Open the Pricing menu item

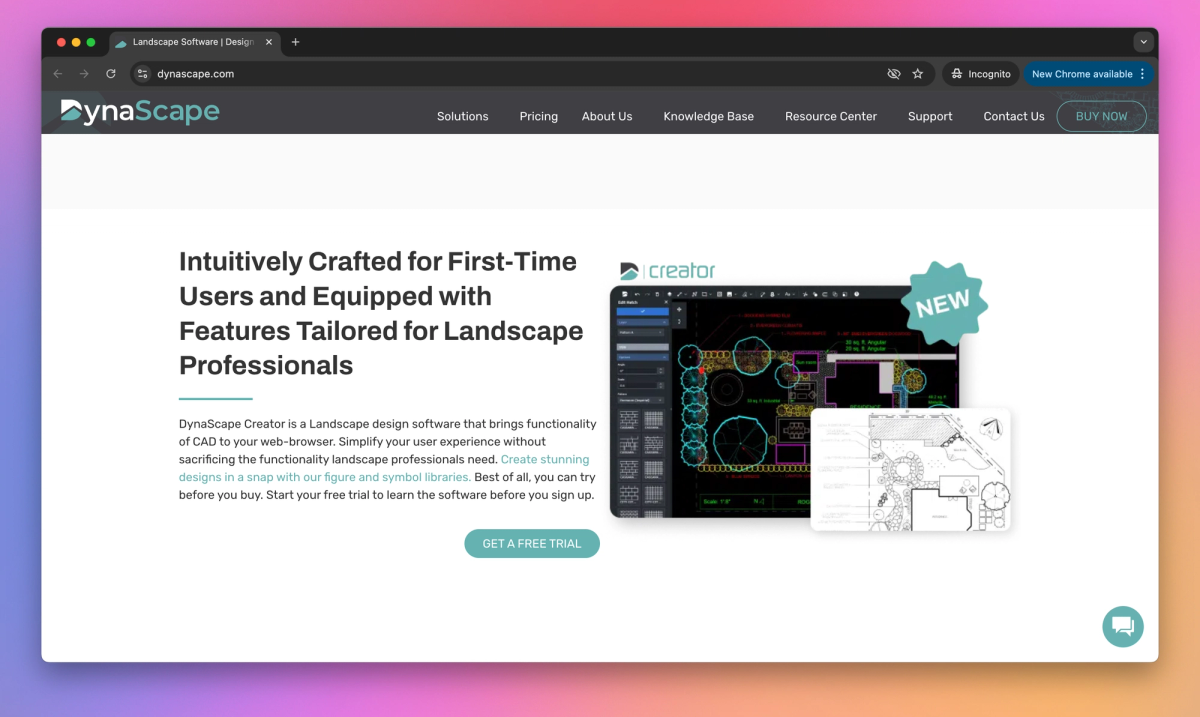[x=539, y=116]
